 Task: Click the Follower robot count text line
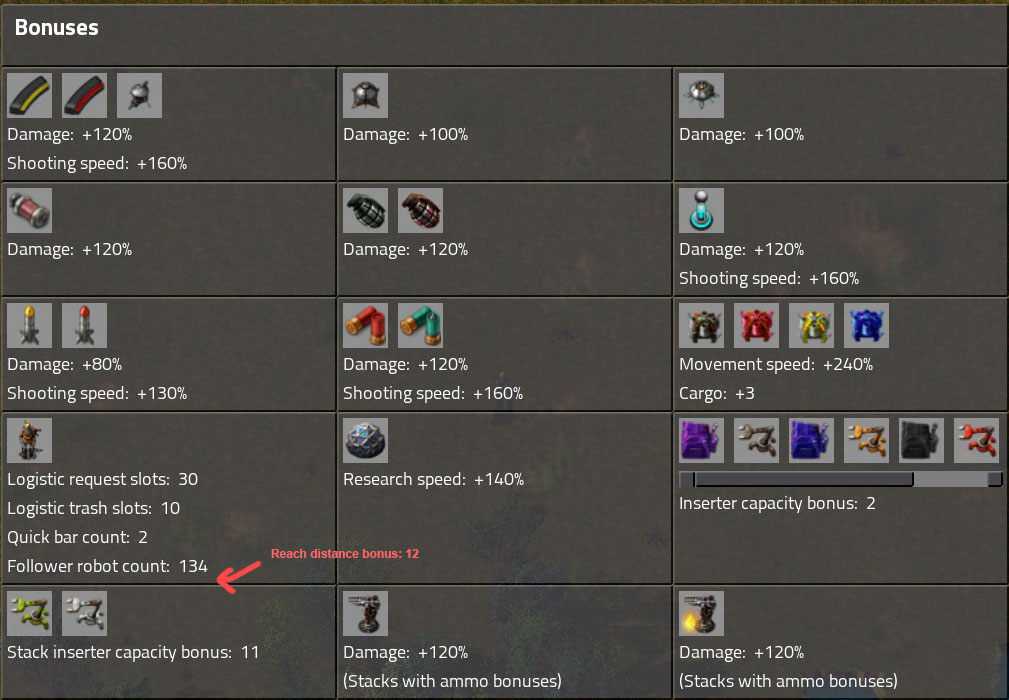coord(107,566)
